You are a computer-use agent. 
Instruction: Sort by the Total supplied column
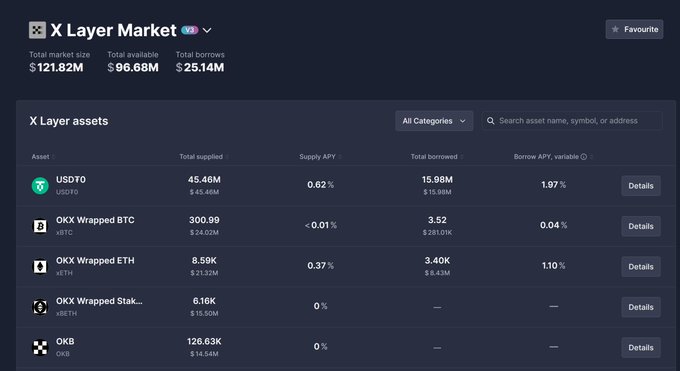(x=204, y=157)
